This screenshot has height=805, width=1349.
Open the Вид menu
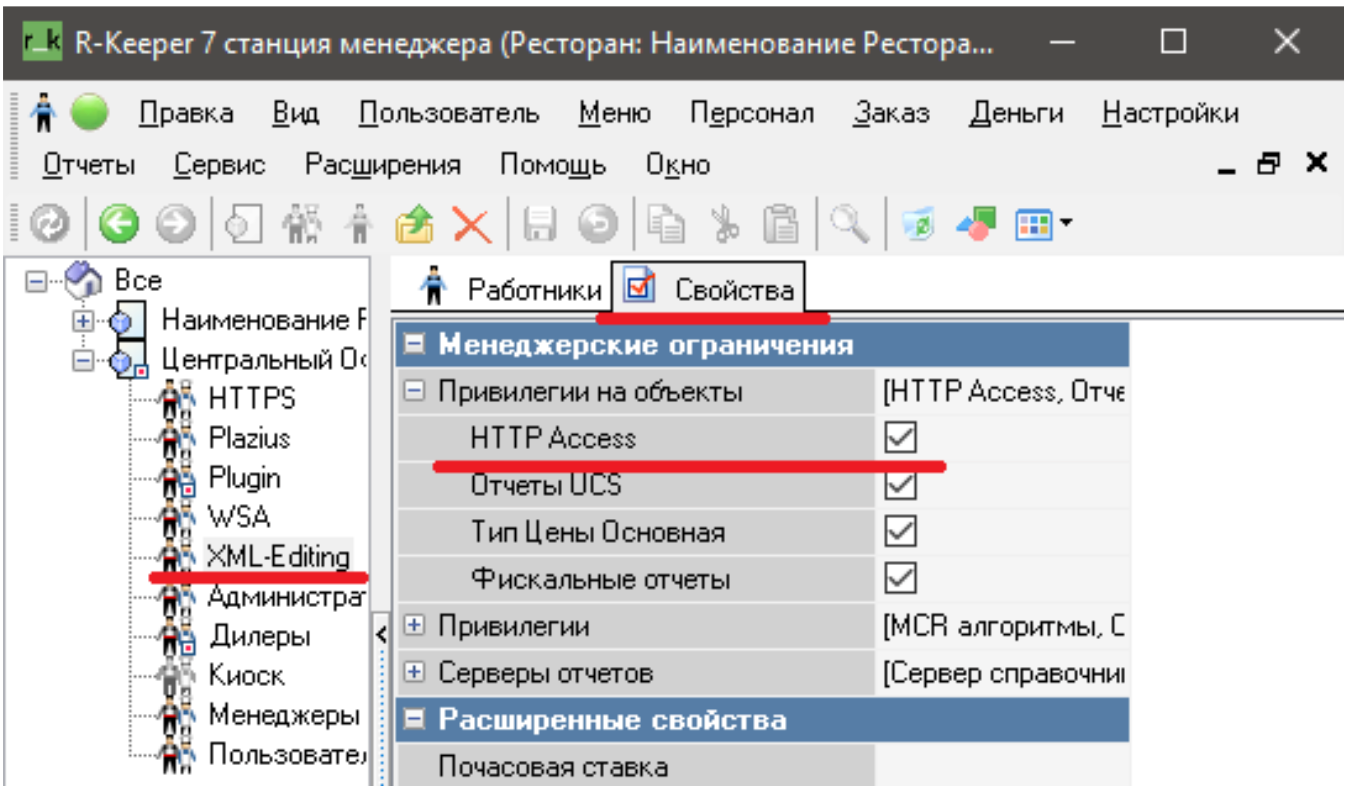click(296, 113)
